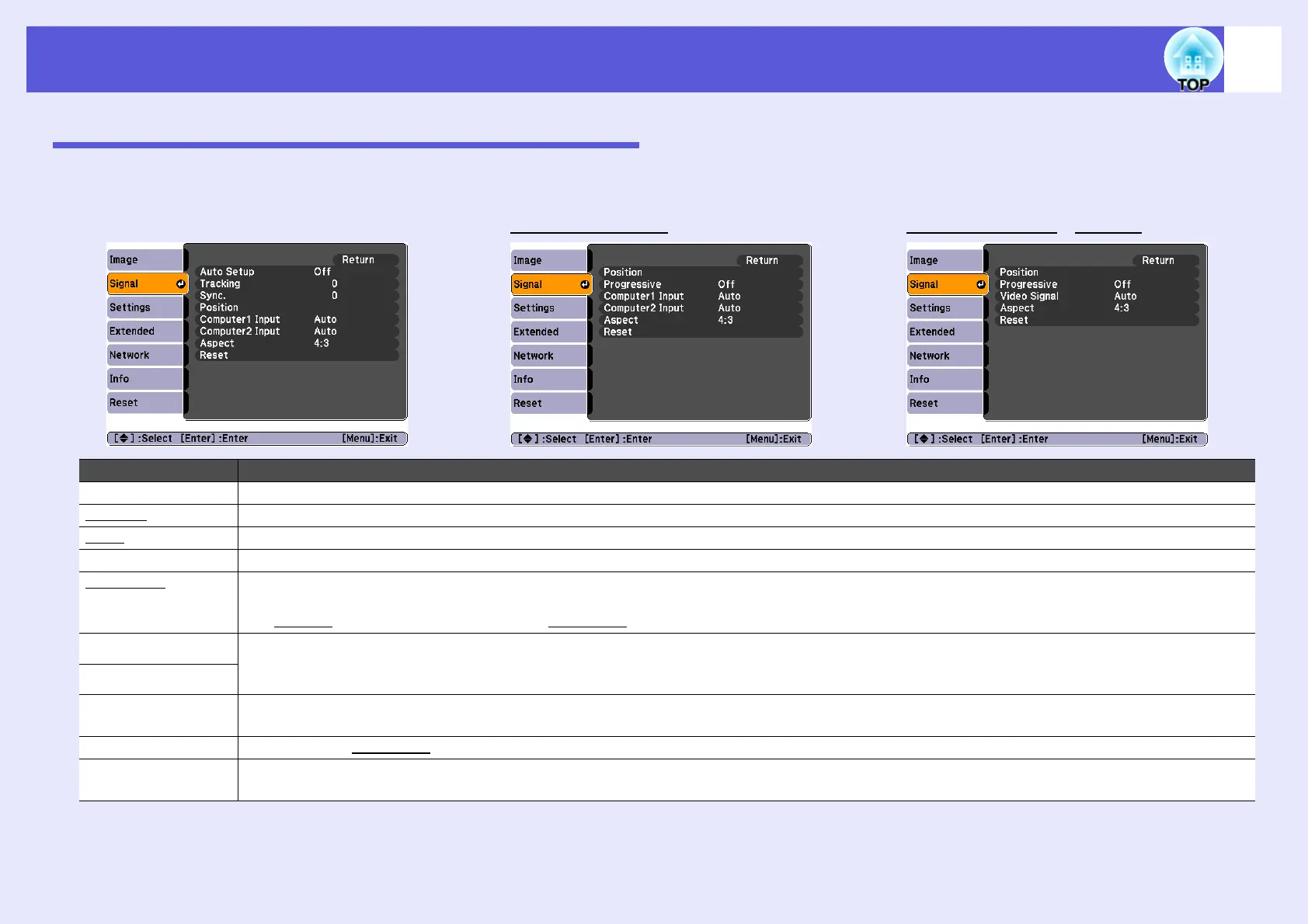Viewport: 1308px width, 924px height.
Task: Open Reset tab in the Video Signal menu sidebar
Action: pos(945,404)
